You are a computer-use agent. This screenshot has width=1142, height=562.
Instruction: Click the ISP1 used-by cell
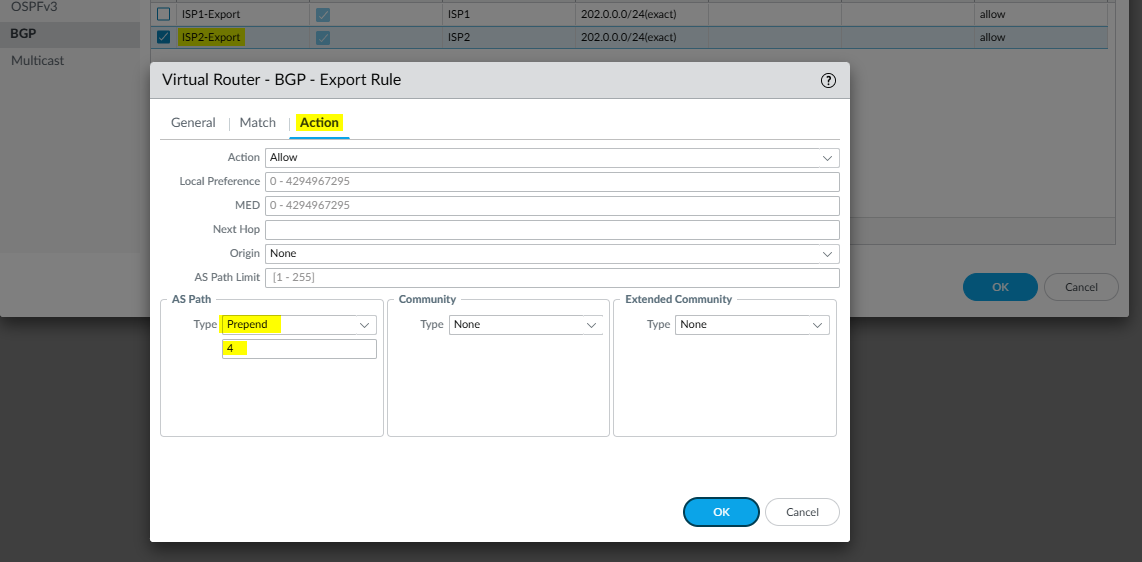pyautogui.click(x=508, y=14)
